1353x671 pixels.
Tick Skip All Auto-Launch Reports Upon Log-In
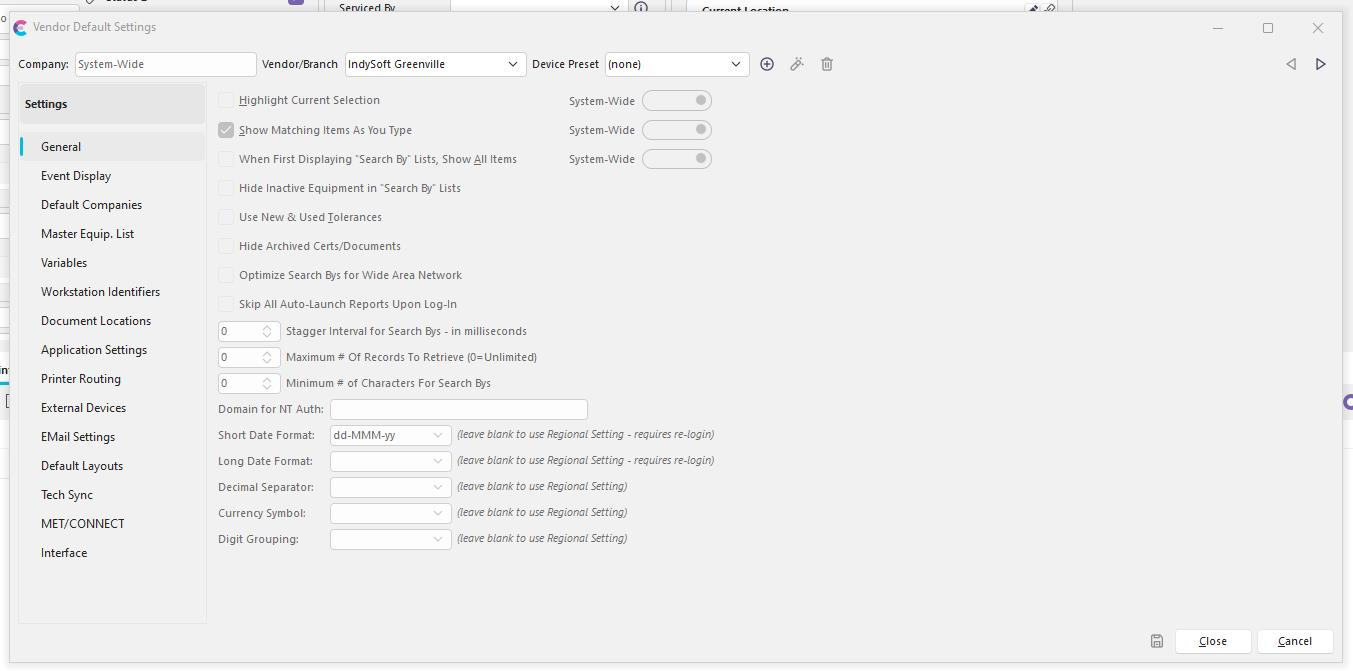click(226, 304)
